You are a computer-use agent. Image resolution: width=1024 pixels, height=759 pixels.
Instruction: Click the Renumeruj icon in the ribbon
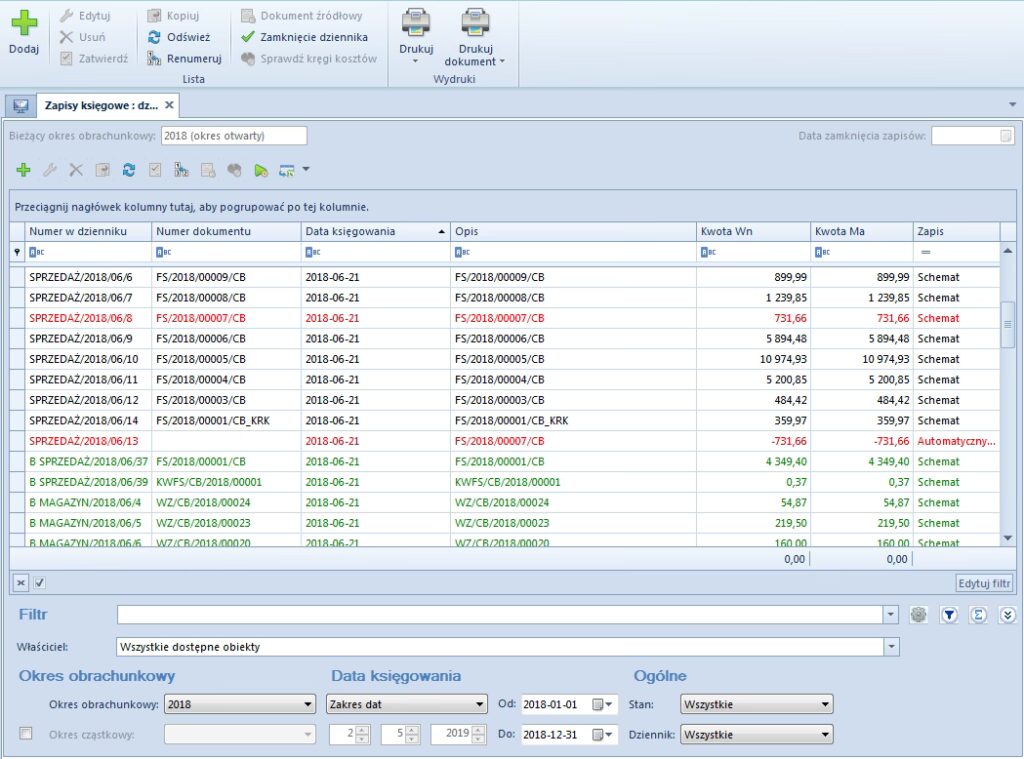(154, 59)
